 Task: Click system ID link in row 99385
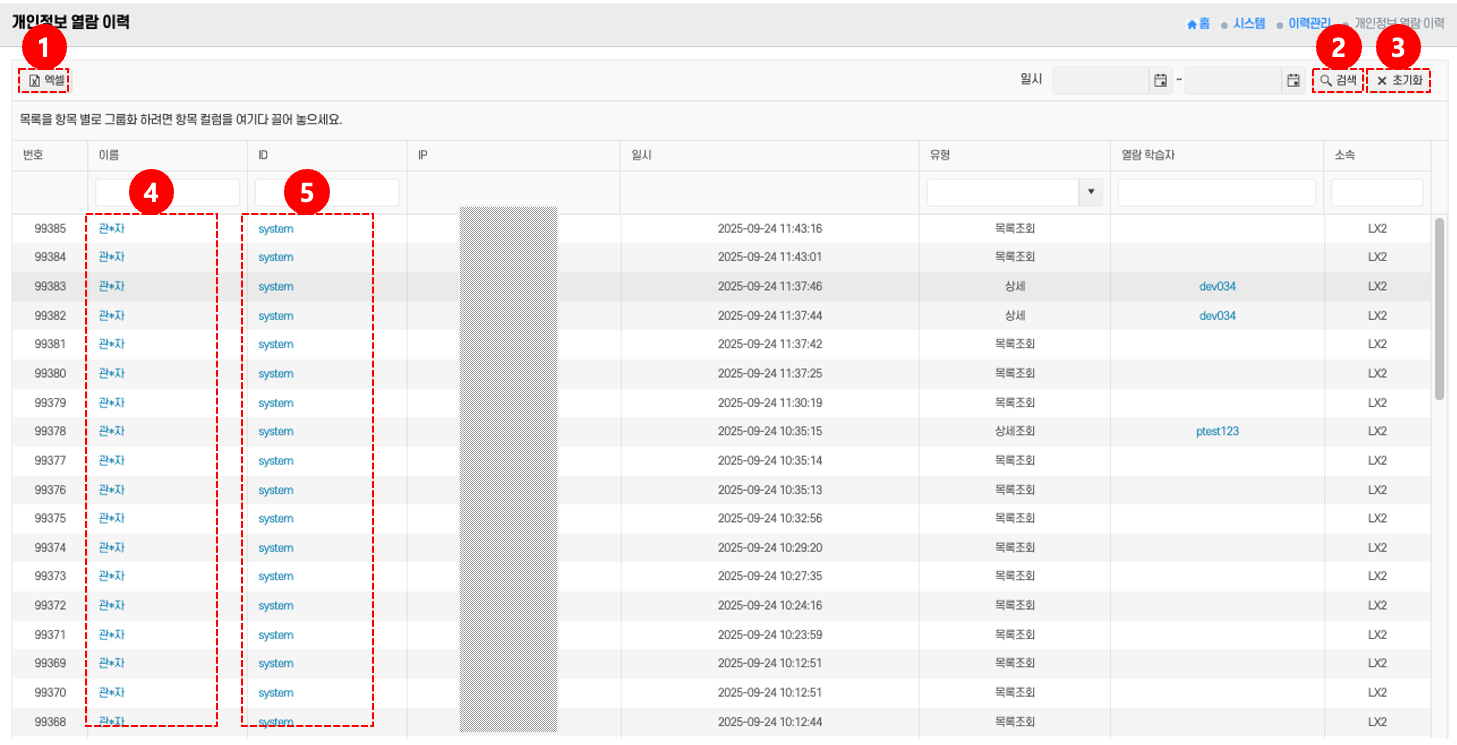[276, 229]
